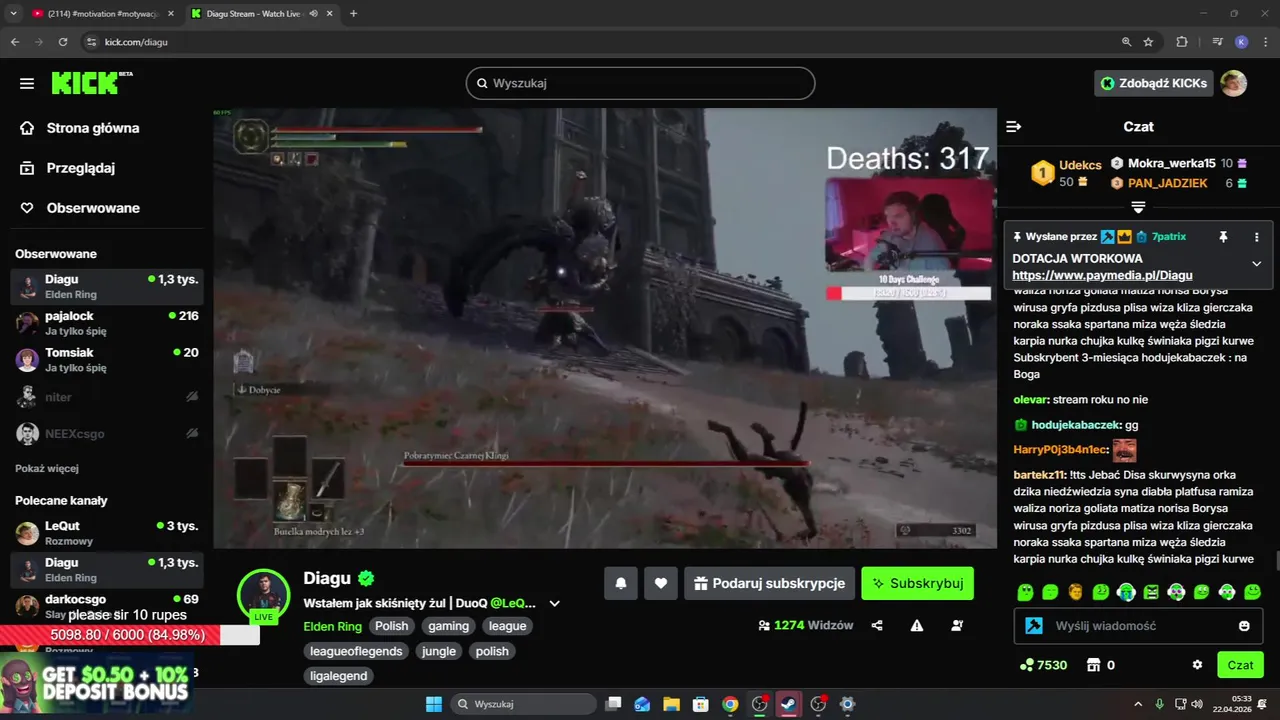
Task: Bookmark this page with star icon
Action: pos(1148,42)
